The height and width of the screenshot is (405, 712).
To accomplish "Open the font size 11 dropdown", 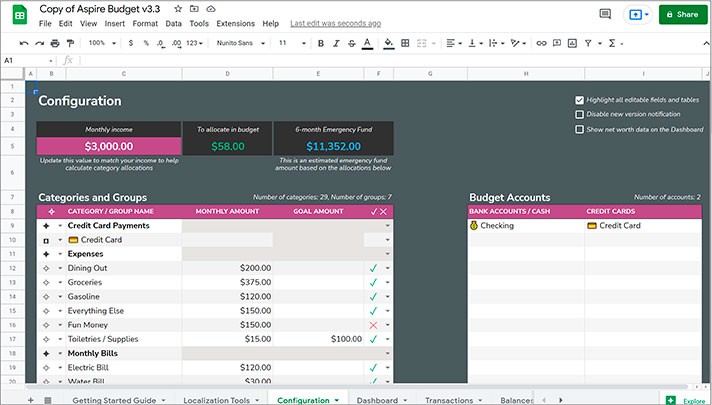I will [292, 43].
